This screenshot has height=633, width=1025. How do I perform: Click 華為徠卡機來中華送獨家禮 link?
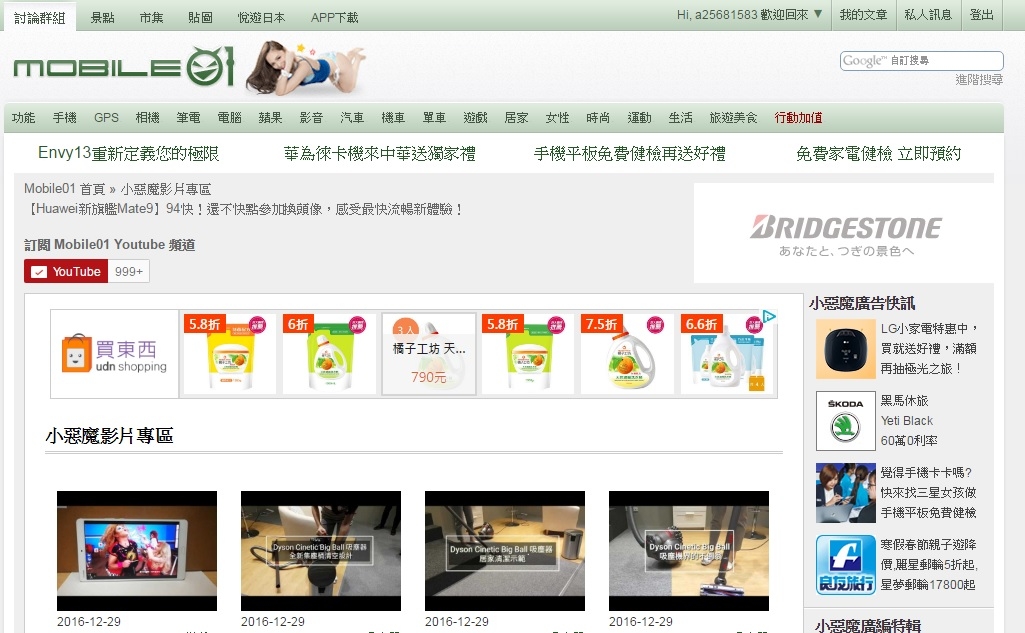pos(380,154)
